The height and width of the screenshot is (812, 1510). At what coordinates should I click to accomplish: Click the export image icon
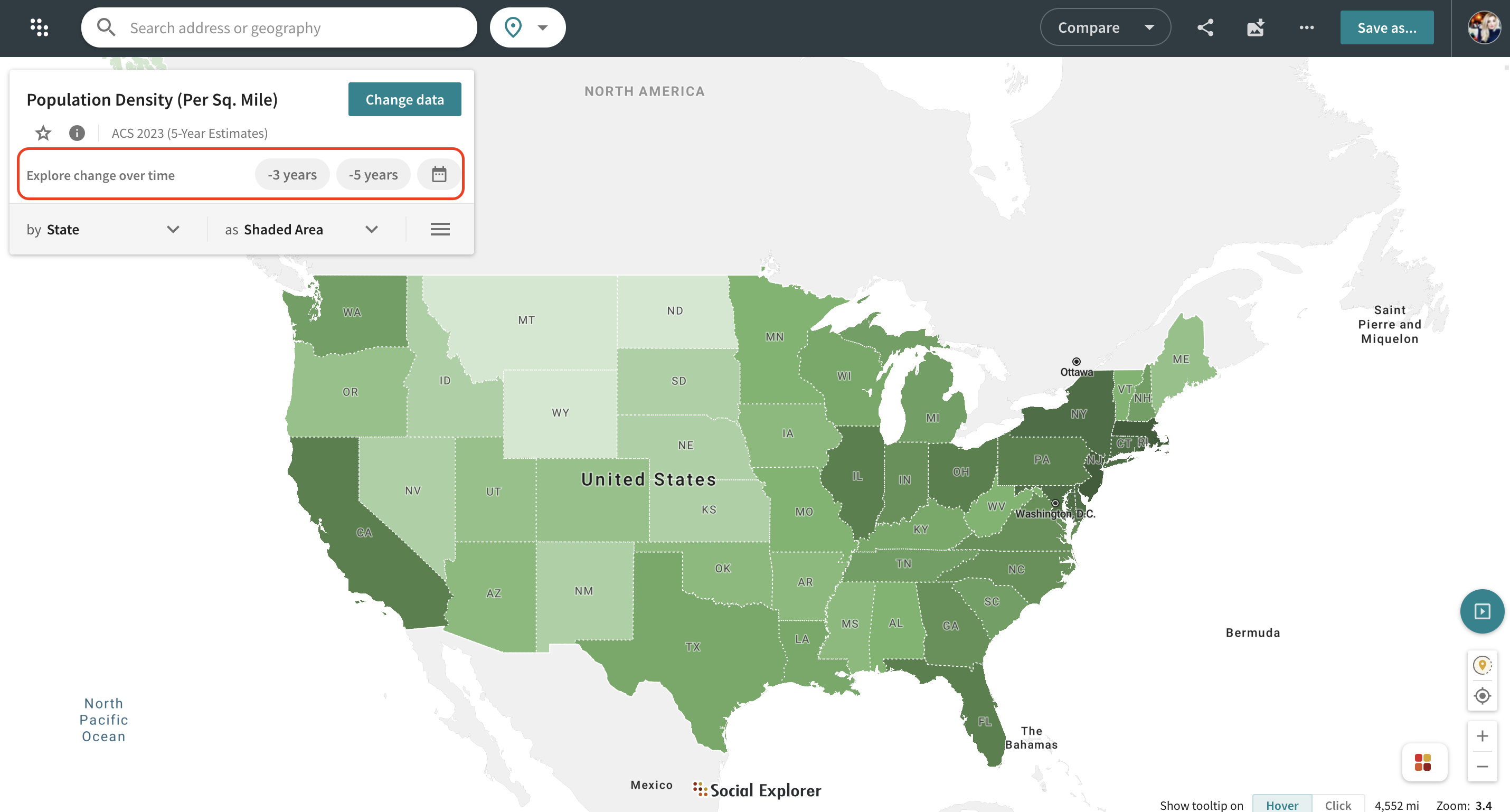pyautogui.click(x=1256, y=27)
